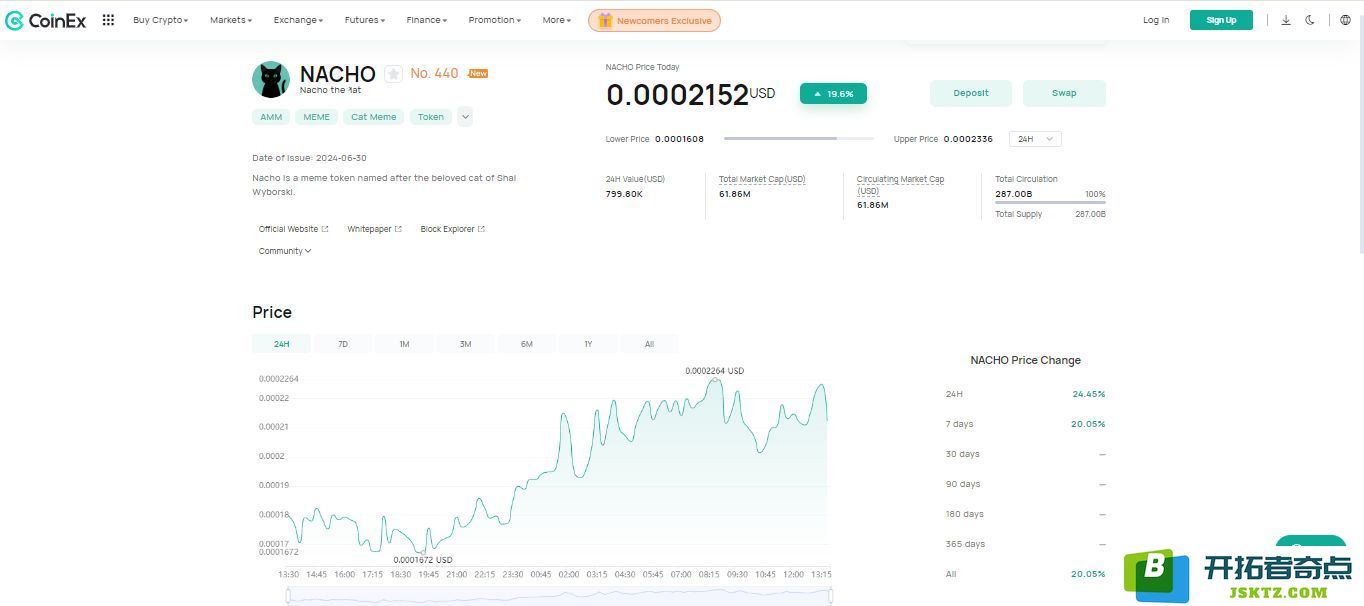Image resolution: width=1364 pixels, height=606 pixels.
Task: Toggle dark mode moon icon
Action: tap(1310, 20)
